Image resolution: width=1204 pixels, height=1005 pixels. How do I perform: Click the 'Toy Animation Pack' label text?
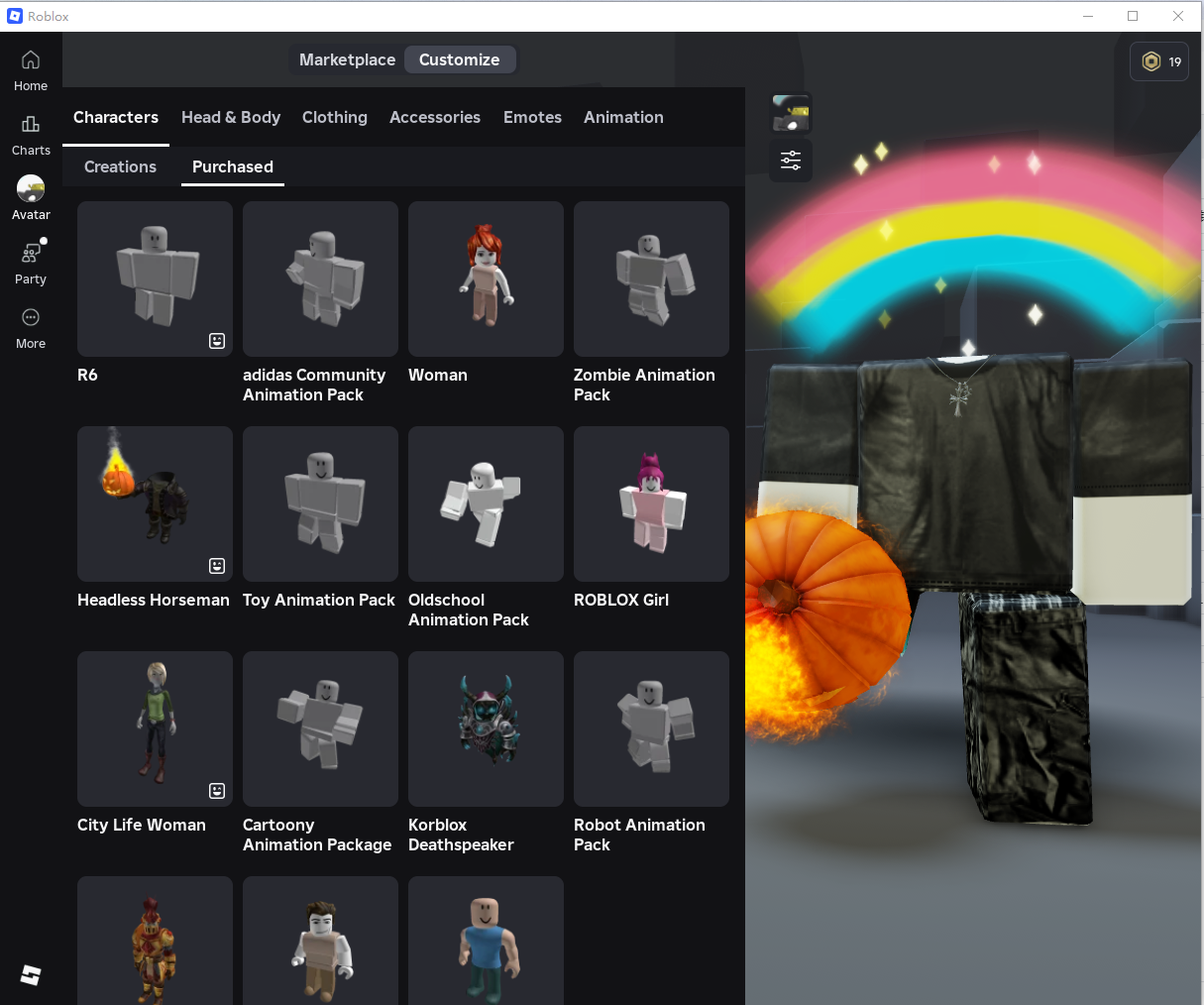coord(319,600)
